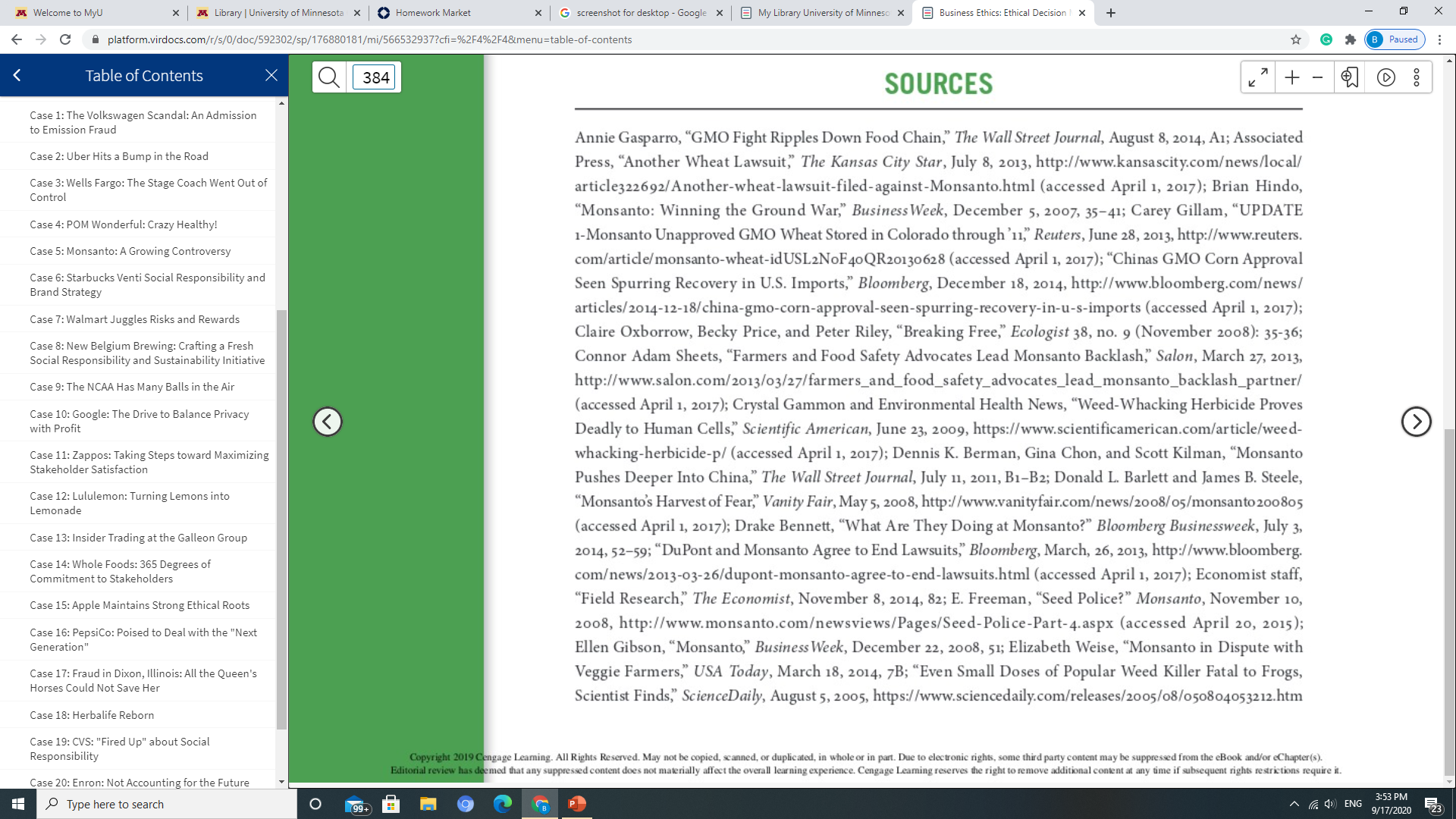Open Case 3: Wells Fargo entry
This screenshot has height=819, width=1456.
(x=149, y=190)
